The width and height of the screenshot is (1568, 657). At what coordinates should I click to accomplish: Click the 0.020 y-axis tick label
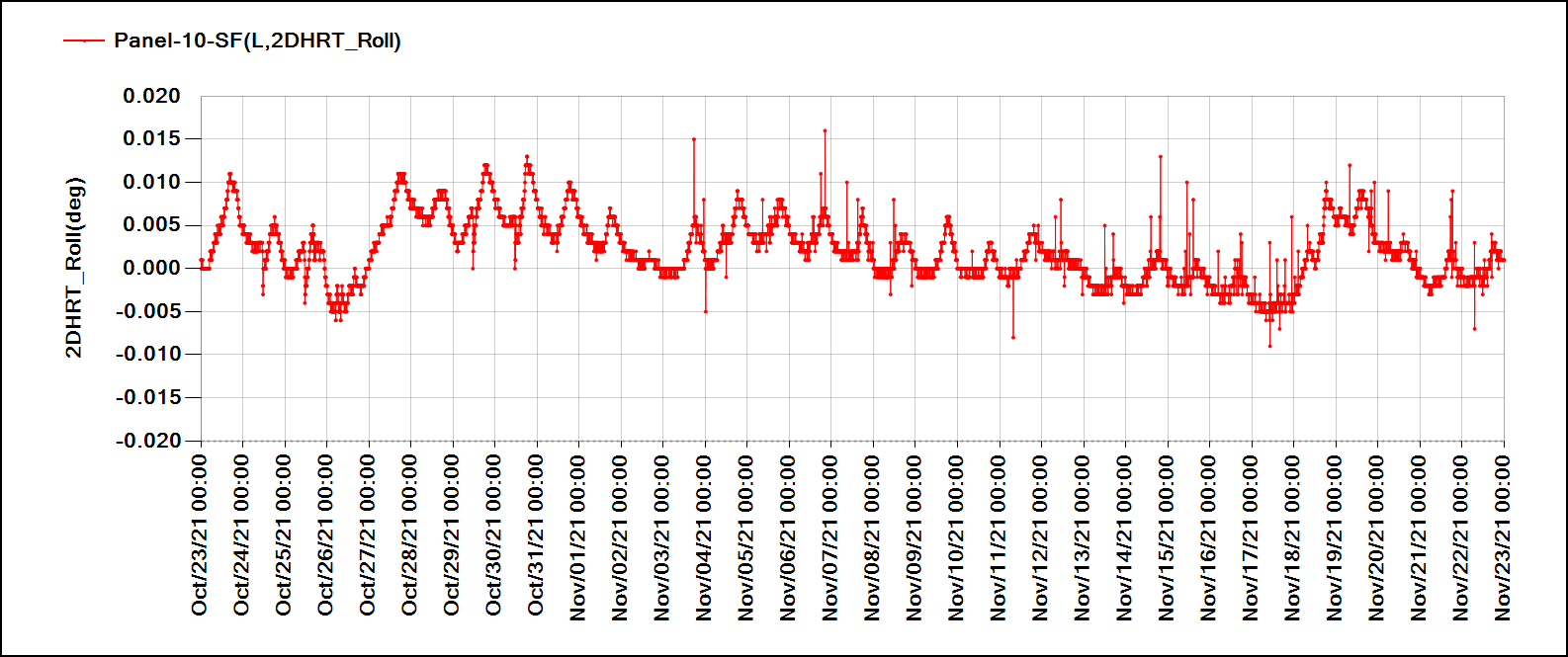(151, 96)
